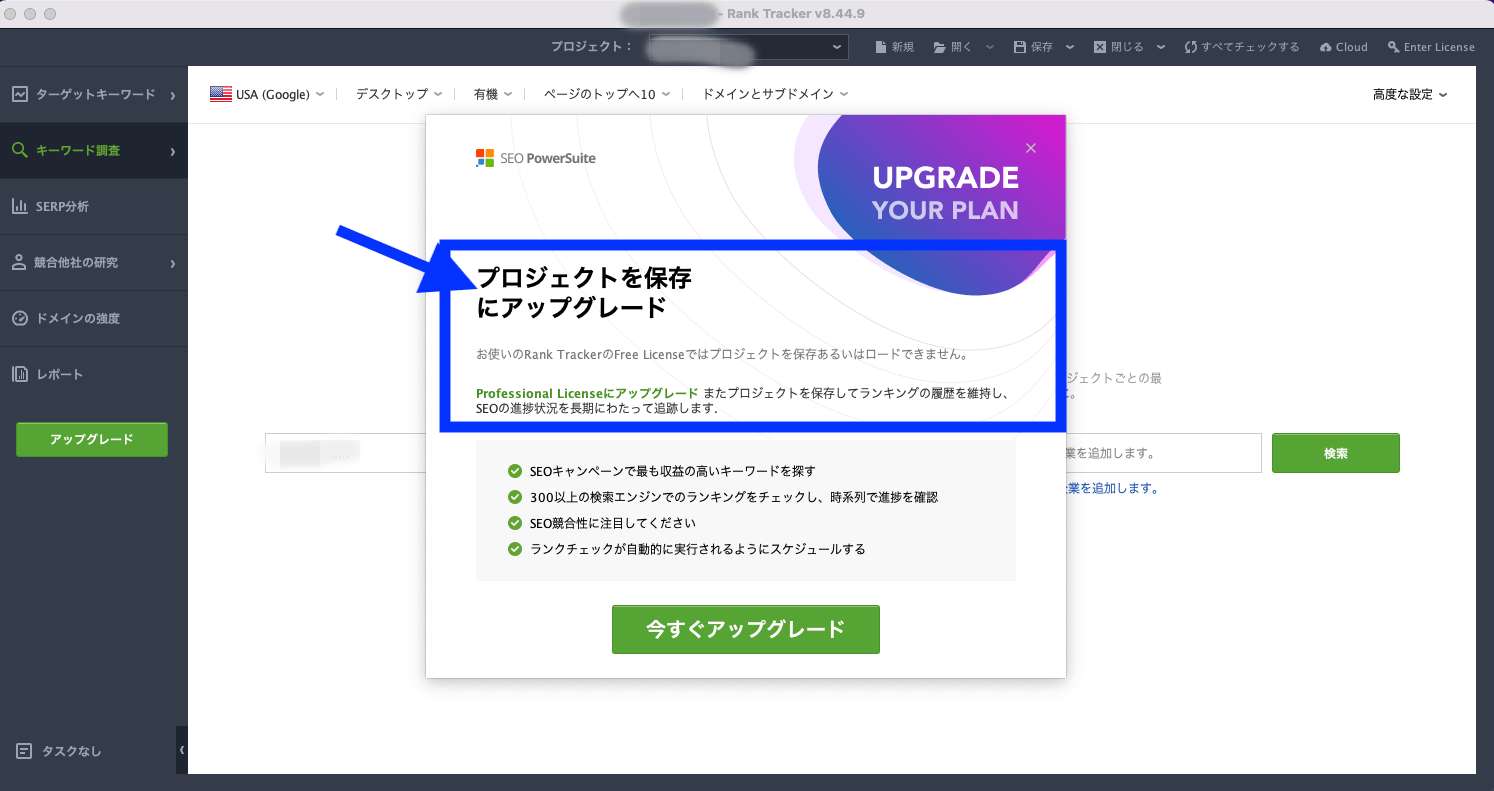Screen dimensions: 1494x791
Task: Click すべてチェックする refresh icon
Action: point(1191,47)
